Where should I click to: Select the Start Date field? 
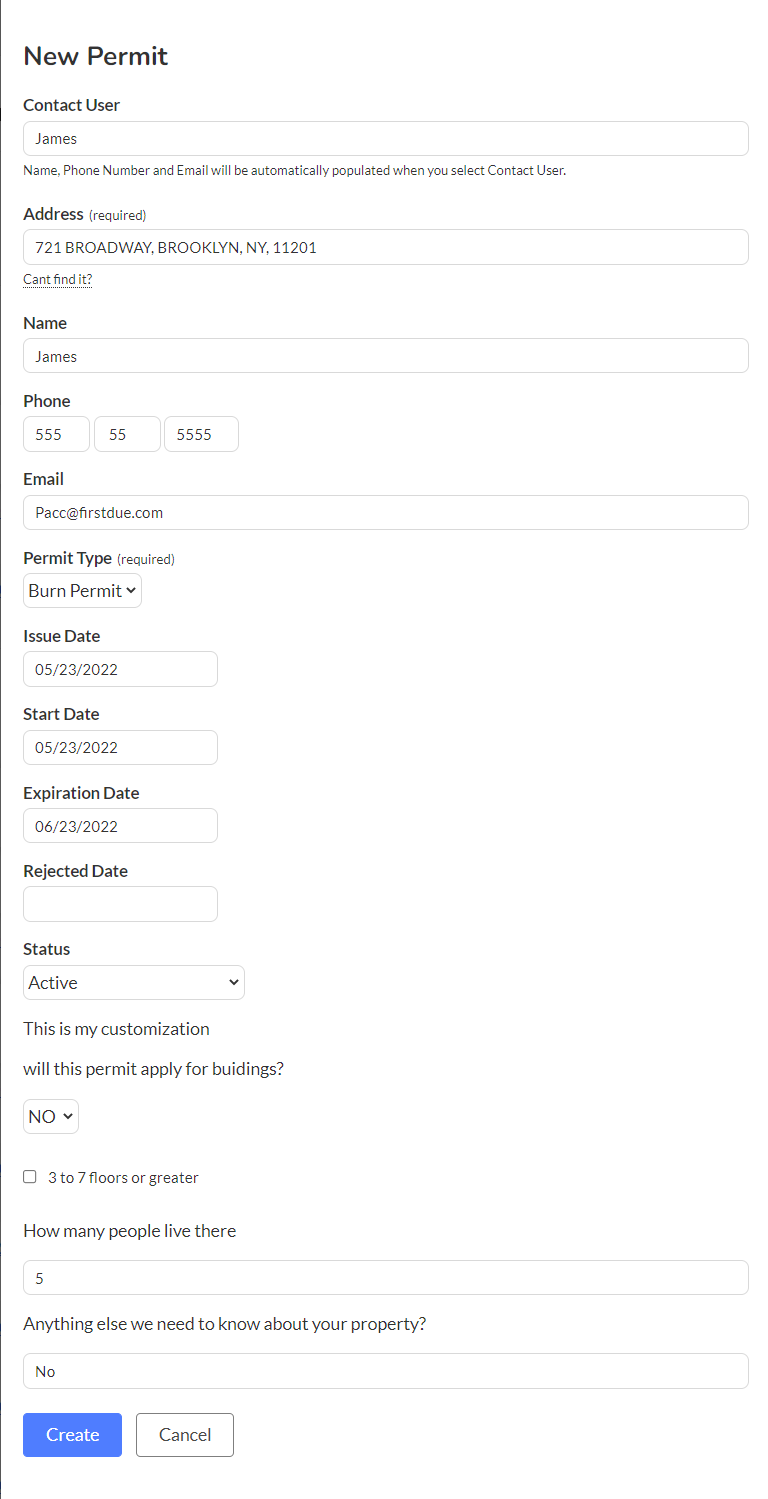120,747
